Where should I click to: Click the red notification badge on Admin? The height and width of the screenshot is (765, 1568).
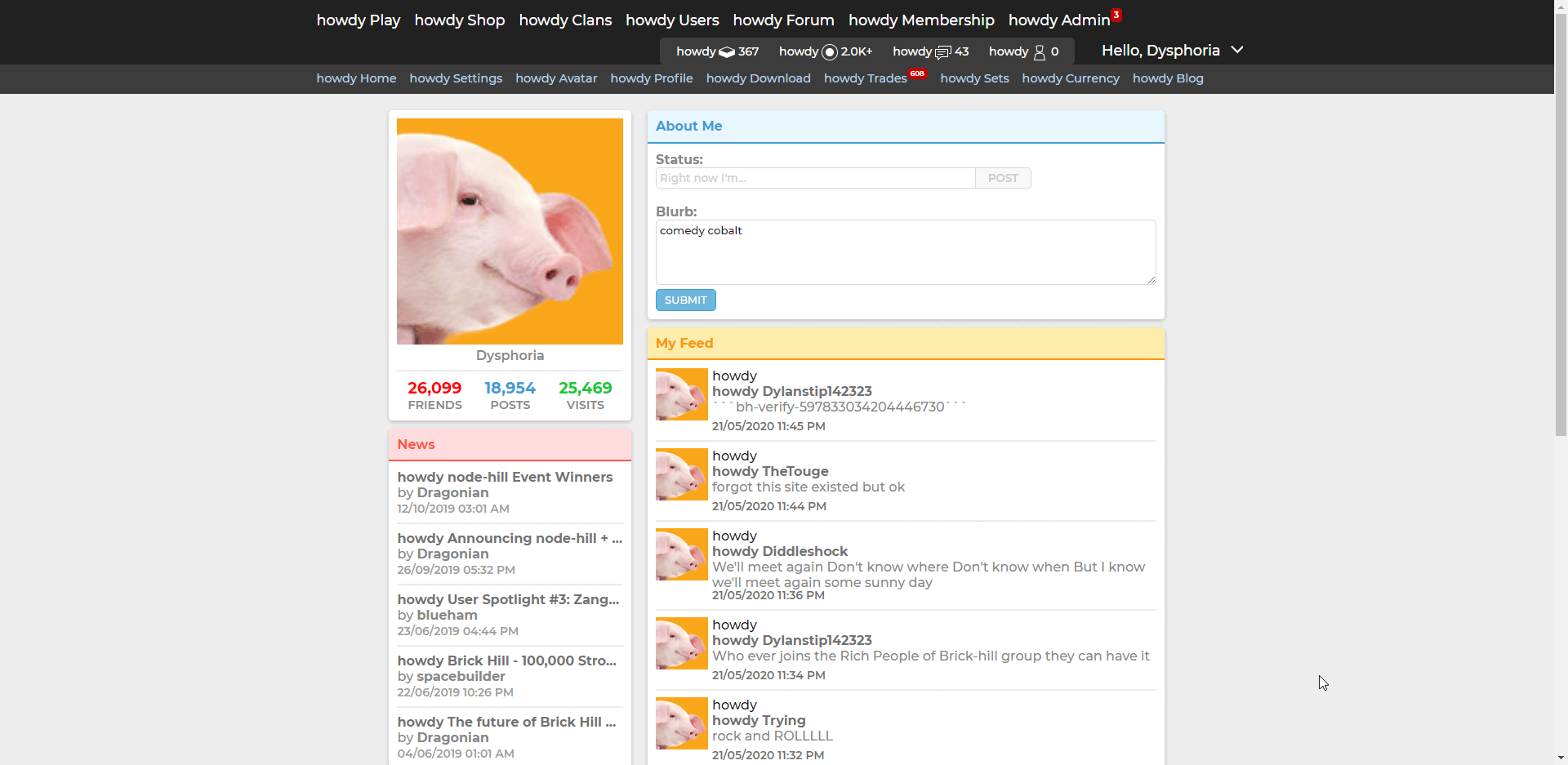pos(1116,15)
